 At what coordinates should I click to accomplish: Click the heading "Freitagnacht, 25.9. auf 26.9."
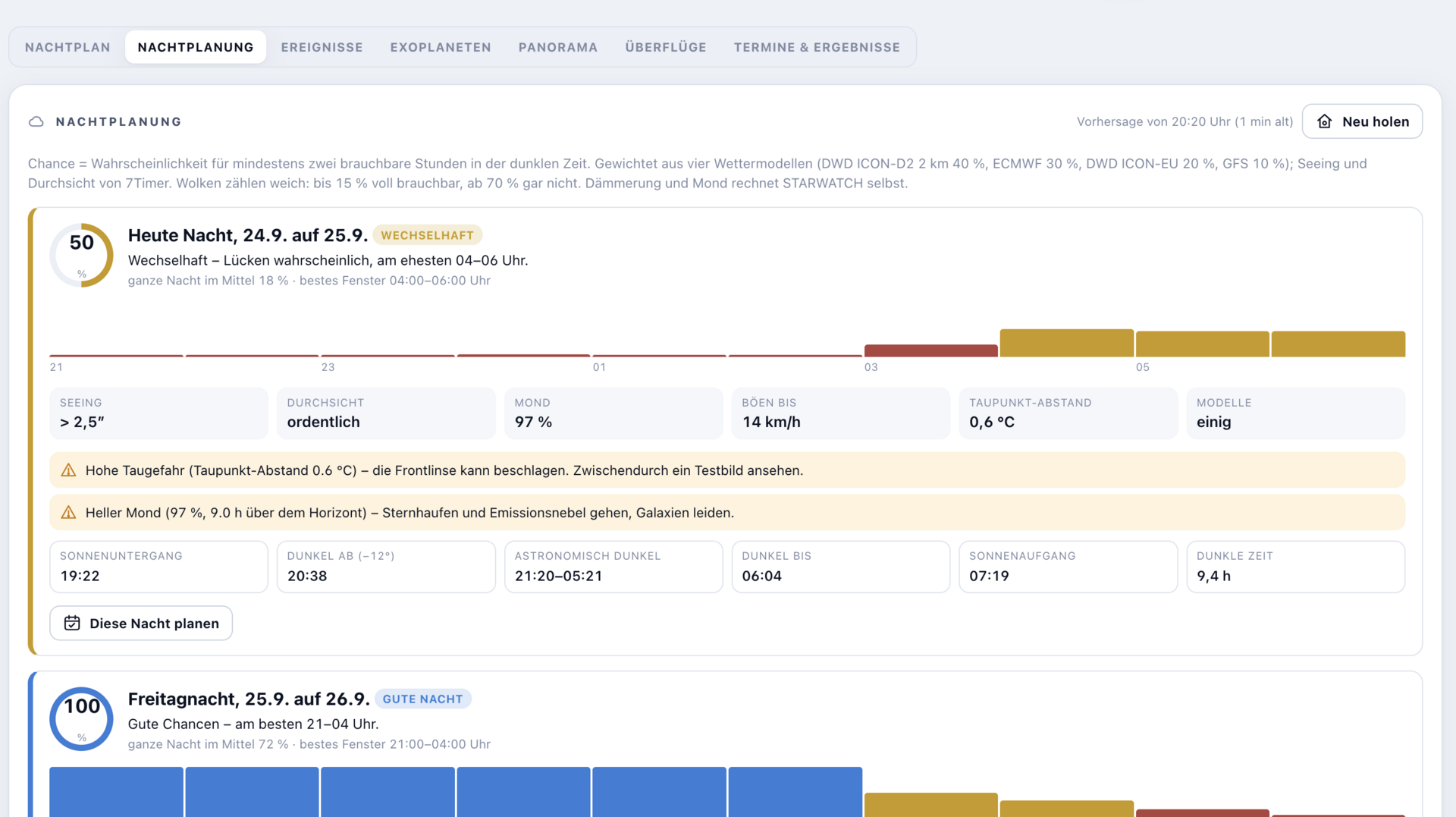[x=249, y=699]
